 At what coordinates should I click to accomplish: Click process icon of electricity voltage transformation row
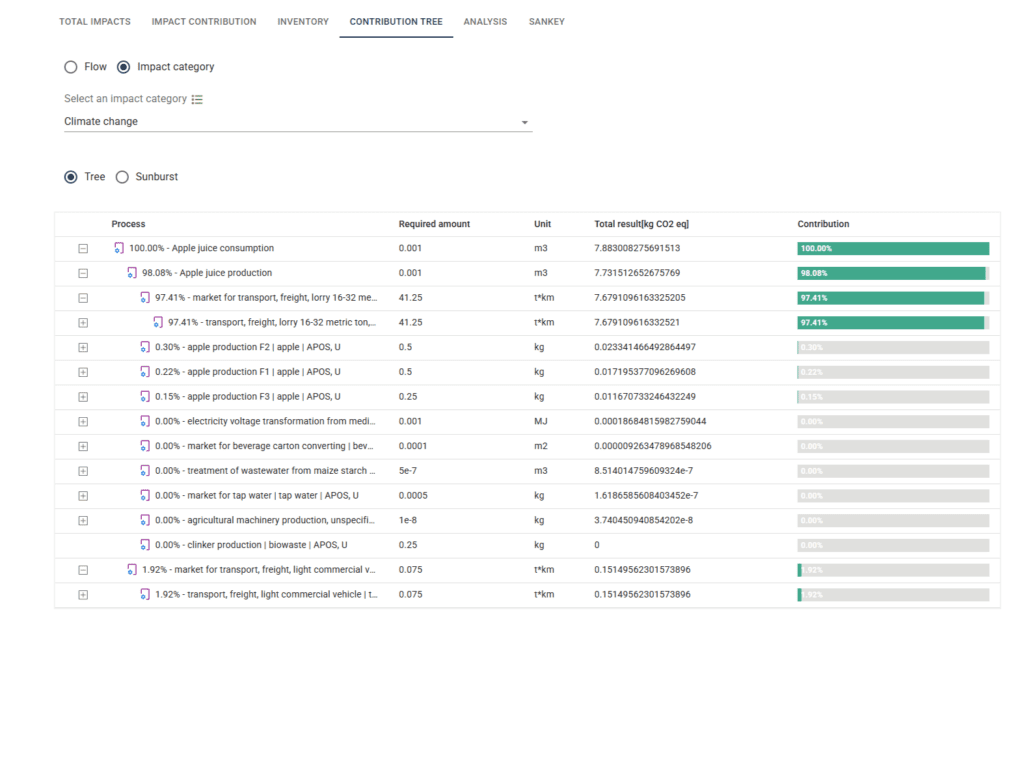(145, 421)
